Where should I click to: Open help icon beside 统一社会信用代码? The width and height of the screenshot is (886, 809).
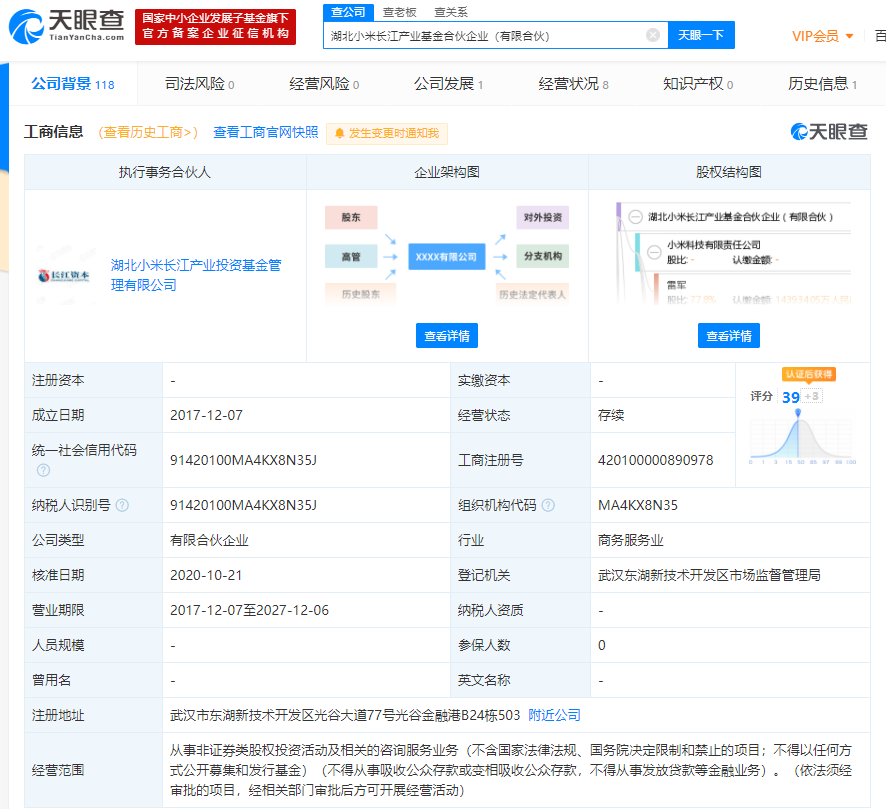[x=44, y=470]
